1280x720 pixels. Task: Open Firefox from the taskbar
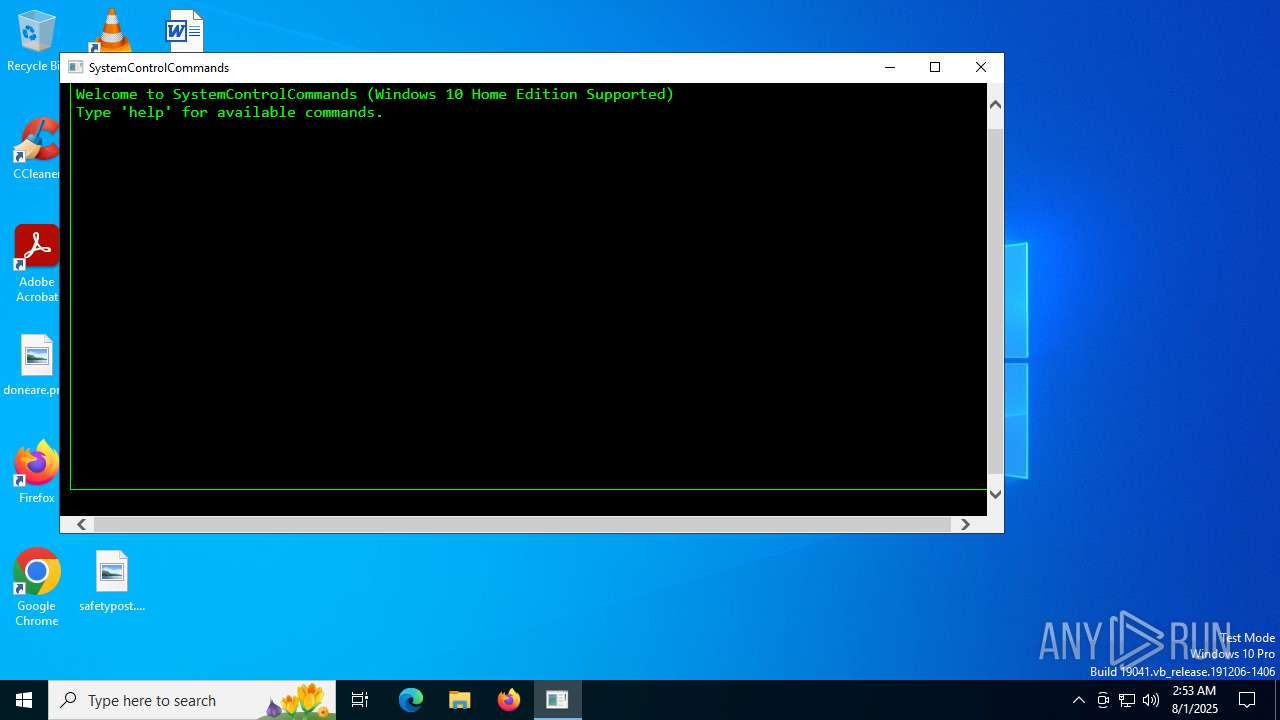[x=509, y=700]
